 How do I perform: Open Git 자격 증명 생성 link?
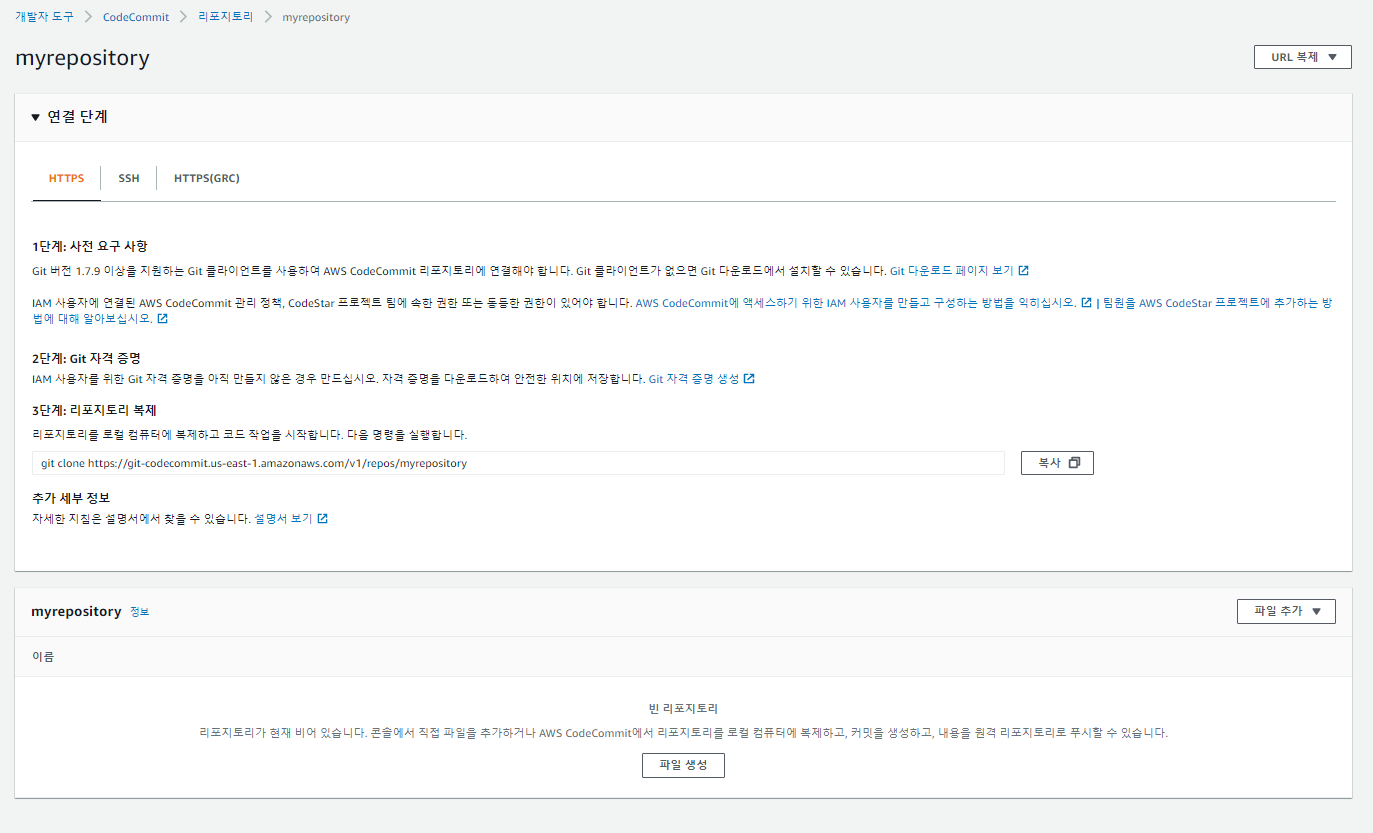694,379
